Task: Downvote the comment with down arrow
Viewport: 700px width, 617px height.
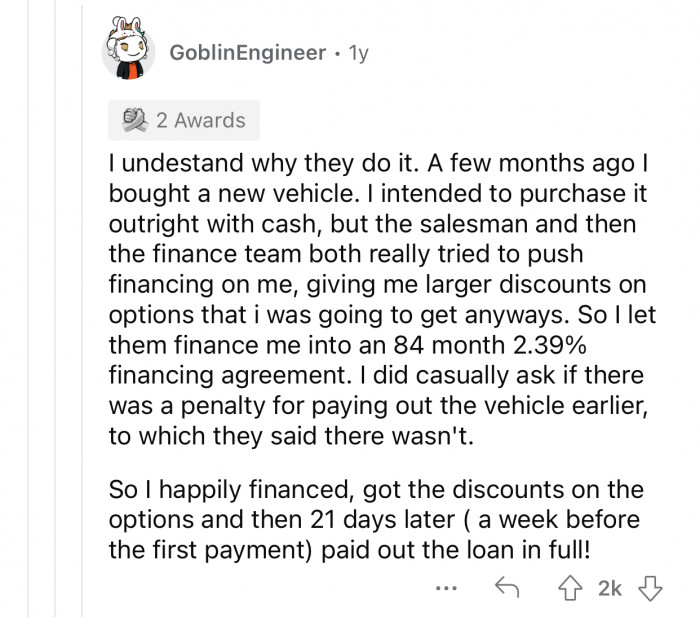Action: (650, 588)
